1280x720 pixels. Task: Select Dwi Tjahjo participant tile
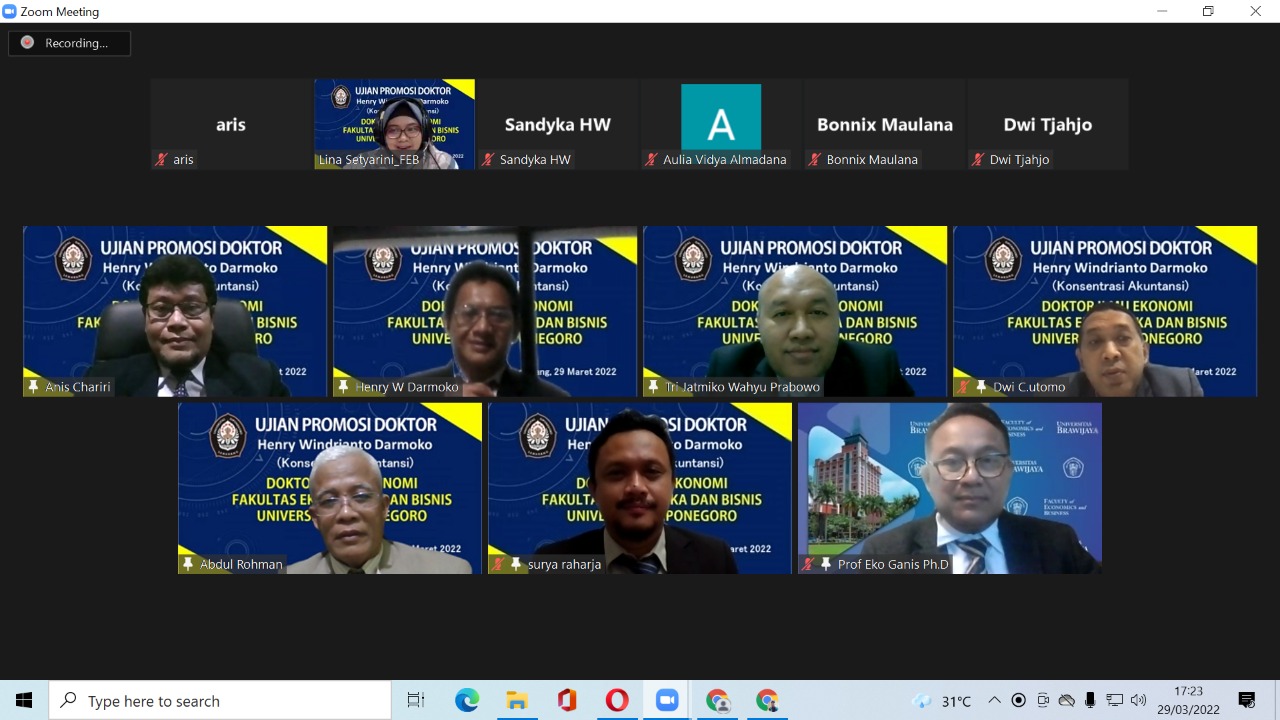tap(1047, 124)
